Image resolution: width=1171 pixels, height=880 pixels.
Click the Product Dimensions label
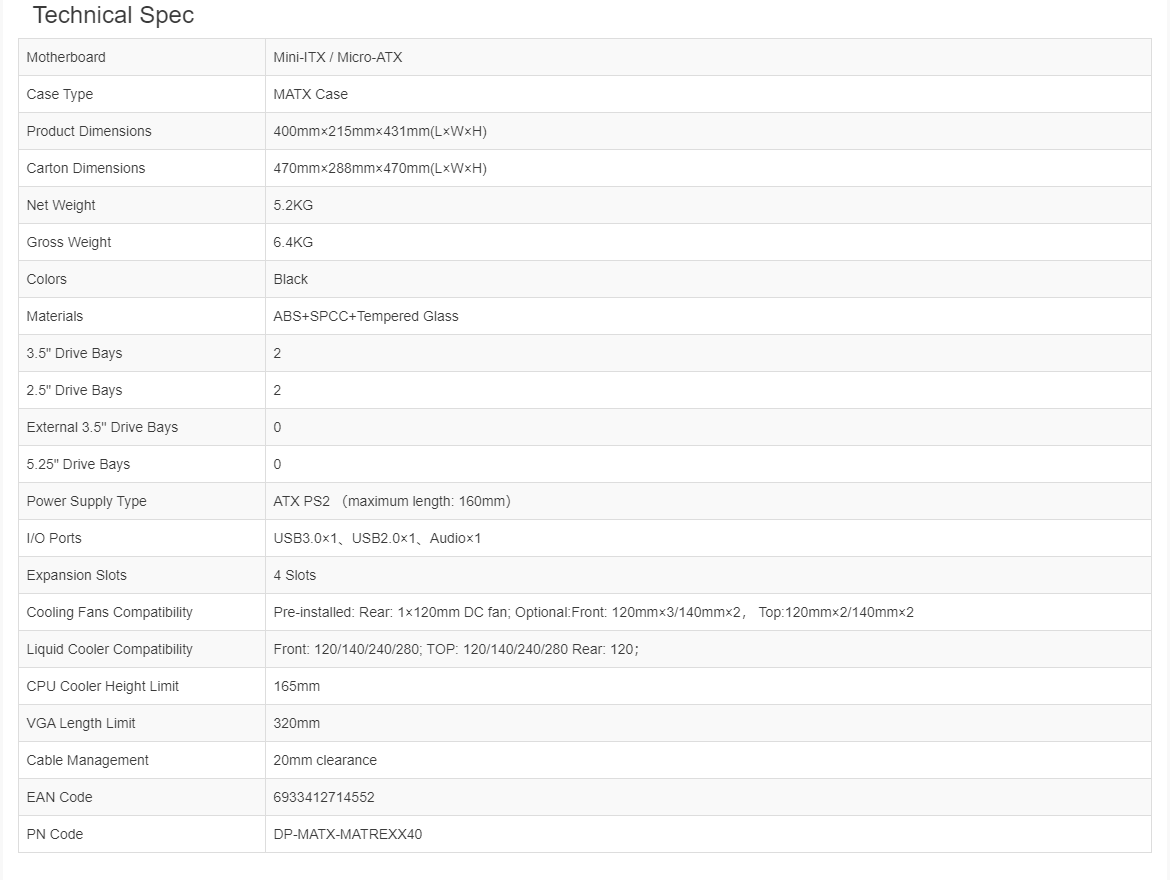(x=89, y=131)
